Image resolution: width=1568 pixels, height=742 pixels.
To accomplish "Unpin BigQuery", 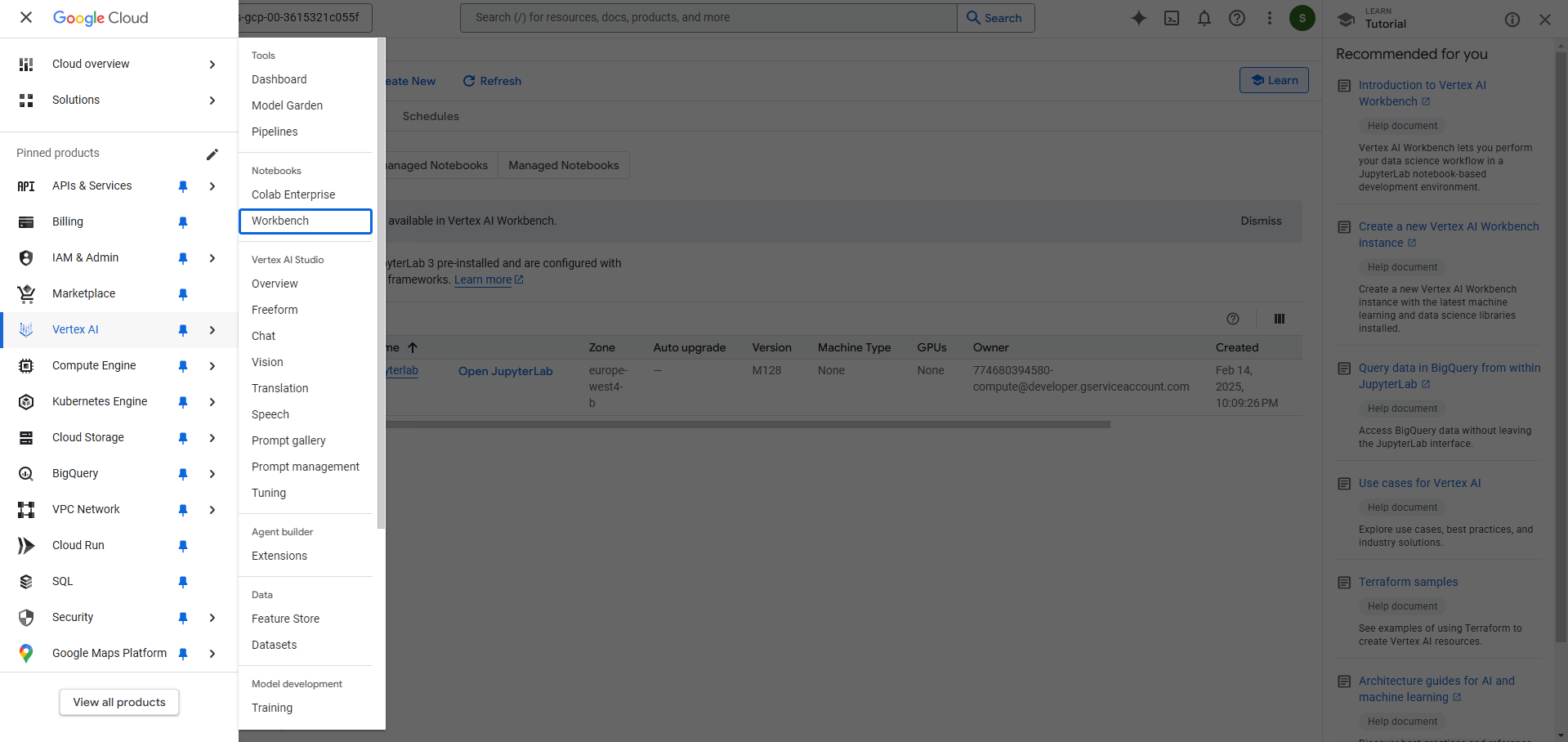I will click(183, 474).
